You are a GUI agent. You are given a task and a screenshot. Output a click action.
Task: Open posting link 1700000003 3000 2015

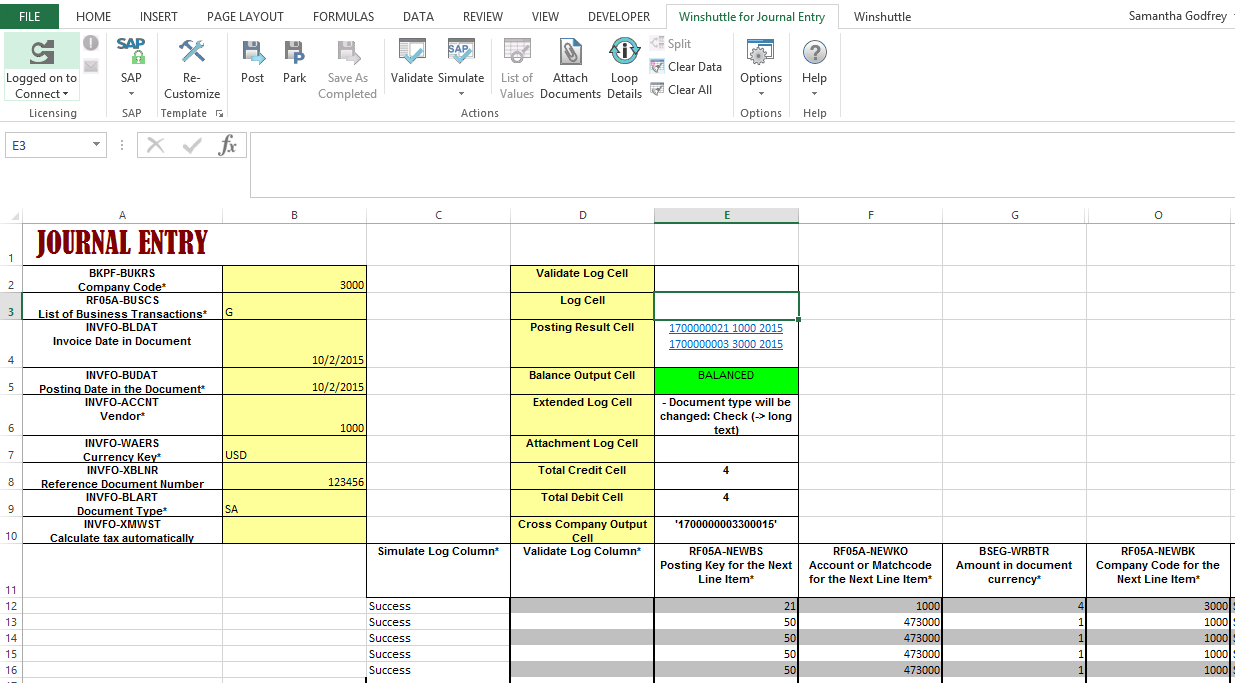(726, 344)
